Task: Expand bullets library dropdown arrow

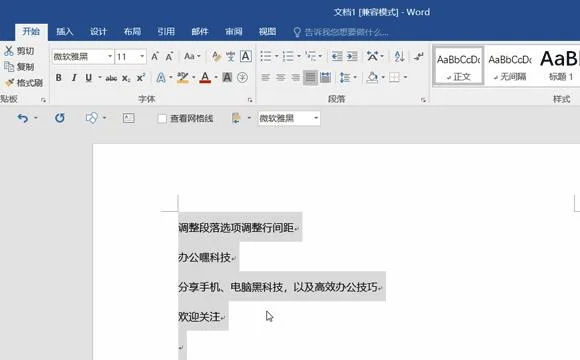Action: [x=276, y=56]
